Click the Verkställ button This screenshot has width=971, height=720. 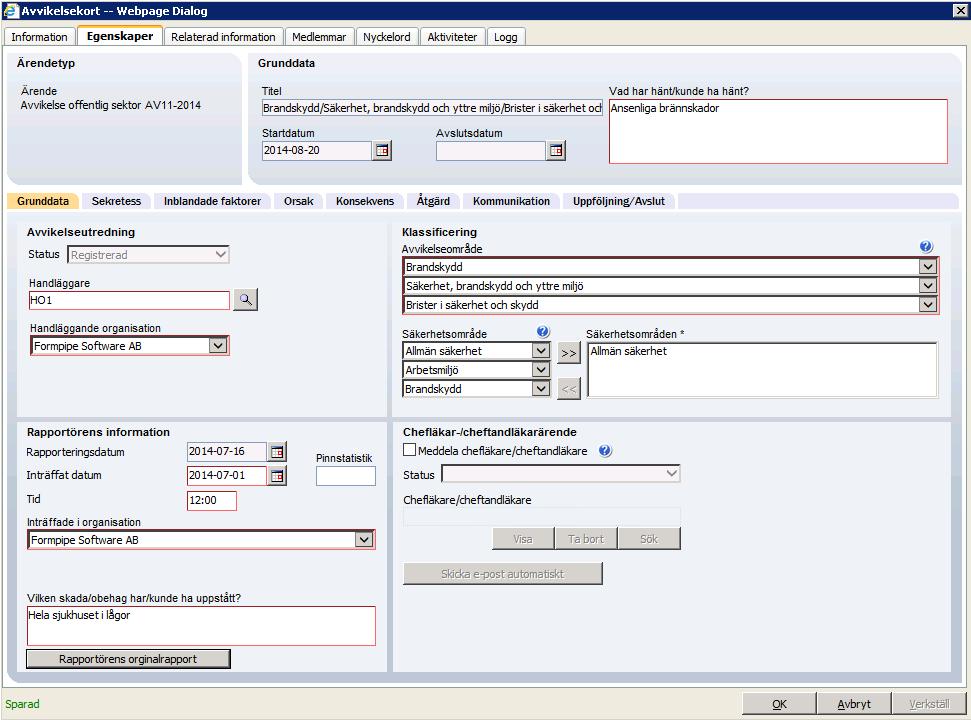929,704
